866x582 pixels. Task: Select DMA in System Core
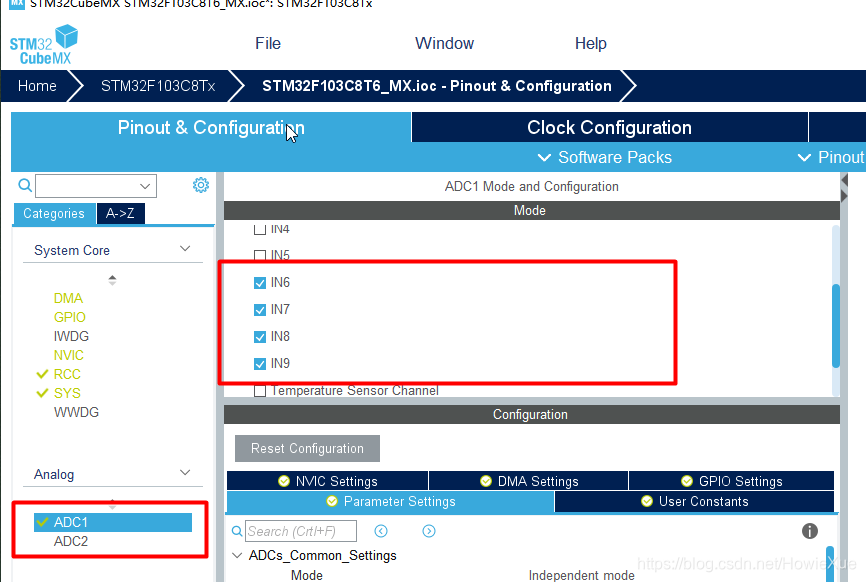click(x=68, y=299)
